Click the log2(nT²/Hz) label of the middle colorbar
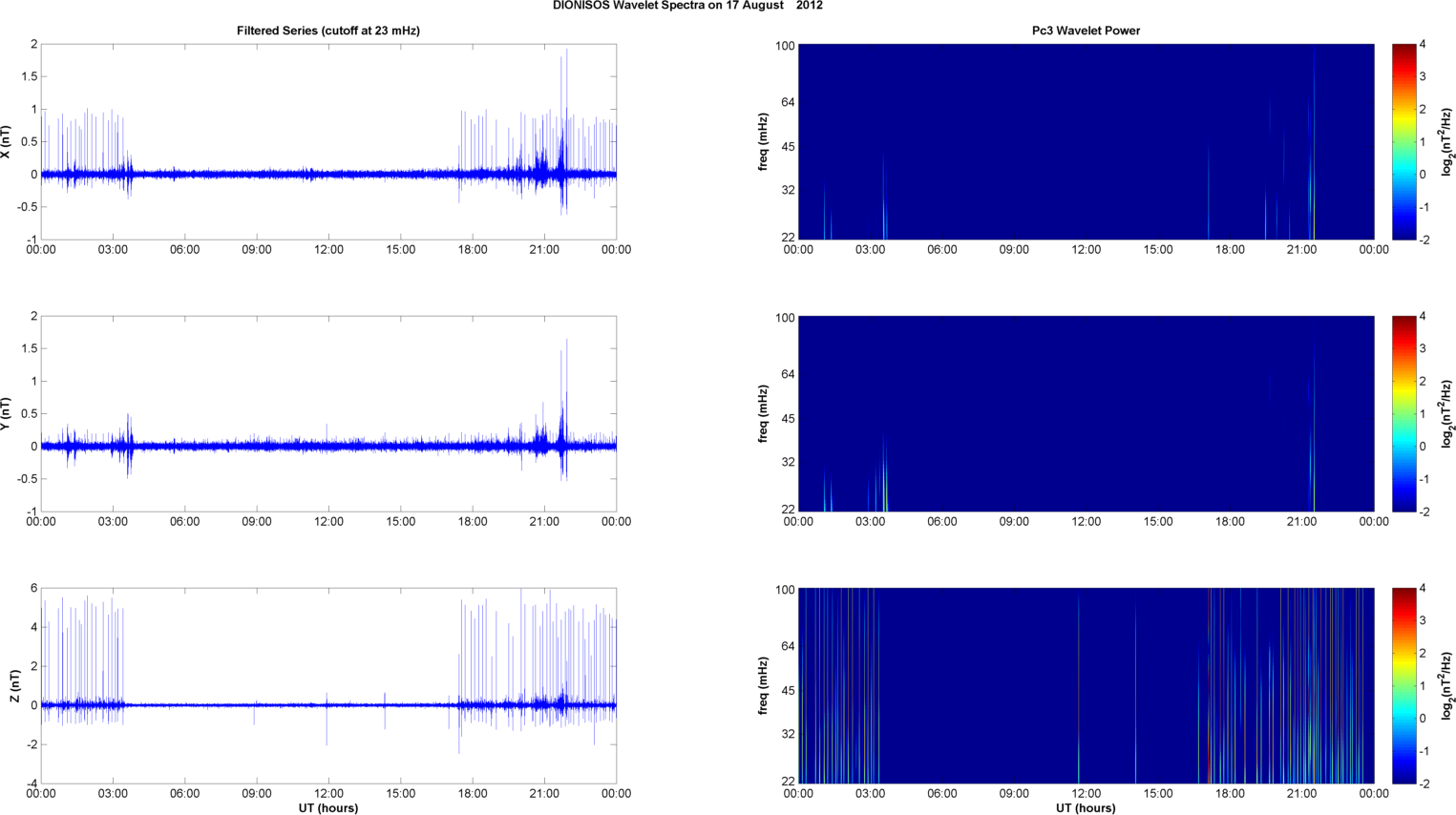The width and height of the screenshot is (1456, 815). tap(1447, 413)
